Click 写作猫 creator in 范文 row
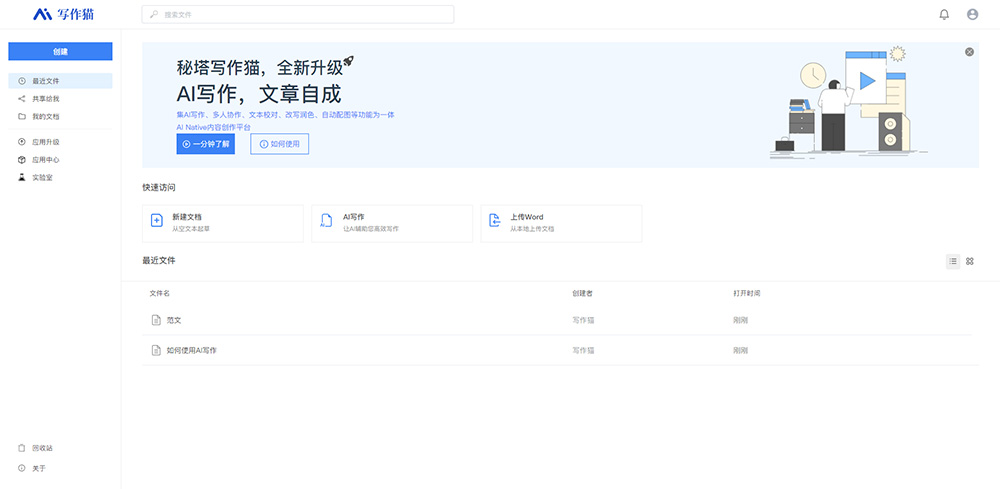1000x489 pixels. click(583, 320)
